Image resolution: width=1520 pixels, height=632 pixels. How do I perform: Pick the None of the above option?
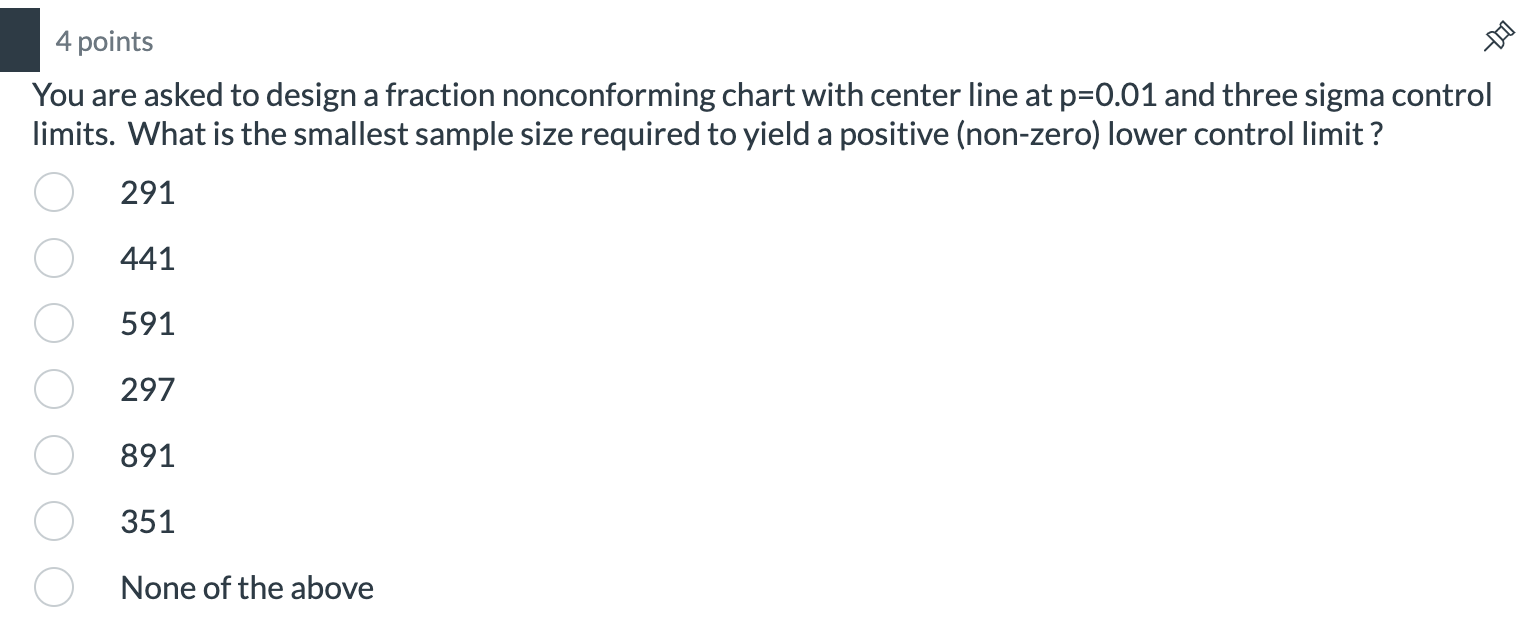pos(54,587)
